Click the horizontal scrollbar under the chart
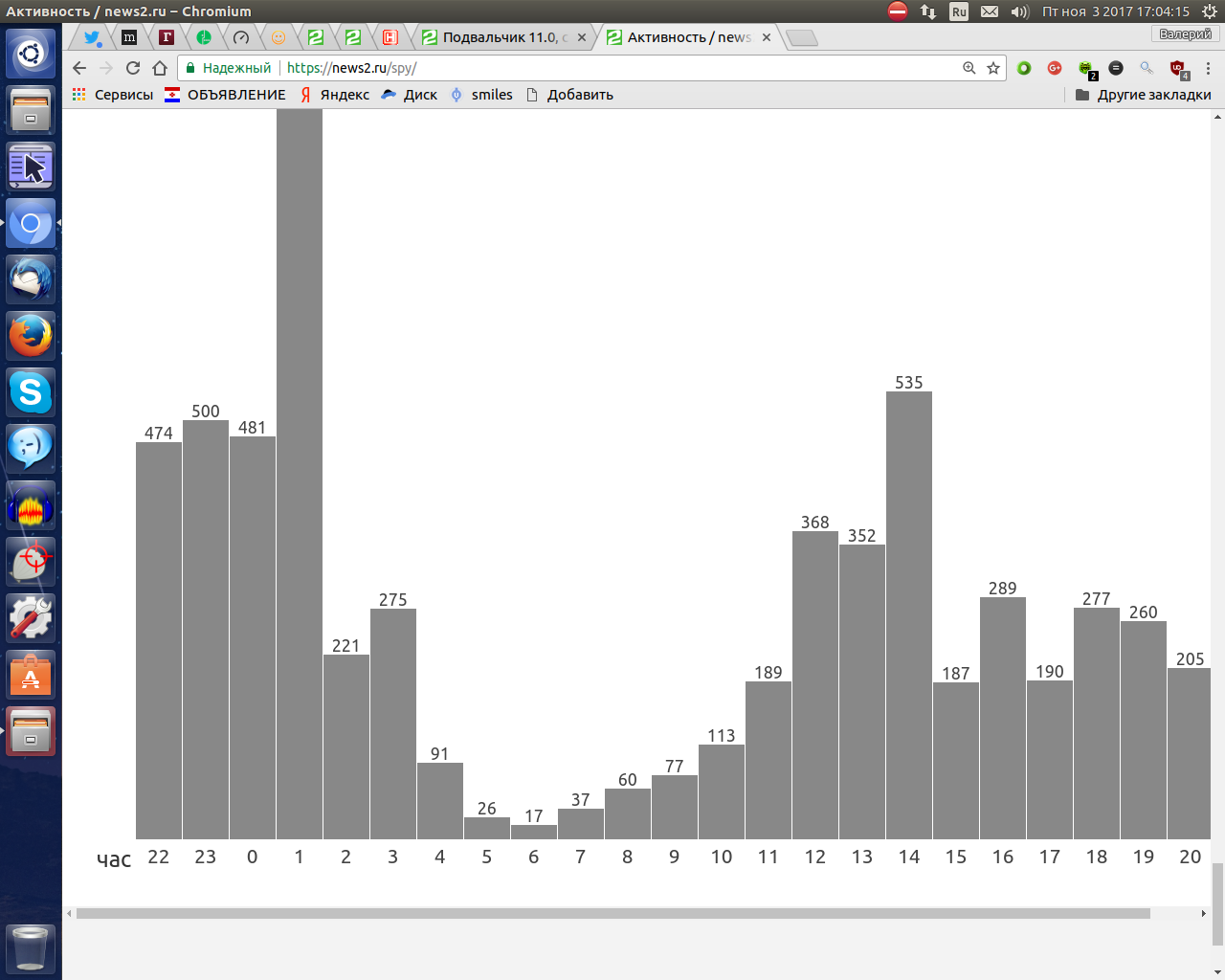Image resolution: width=1225 pixels, height=980 pixels. (612, 913)
